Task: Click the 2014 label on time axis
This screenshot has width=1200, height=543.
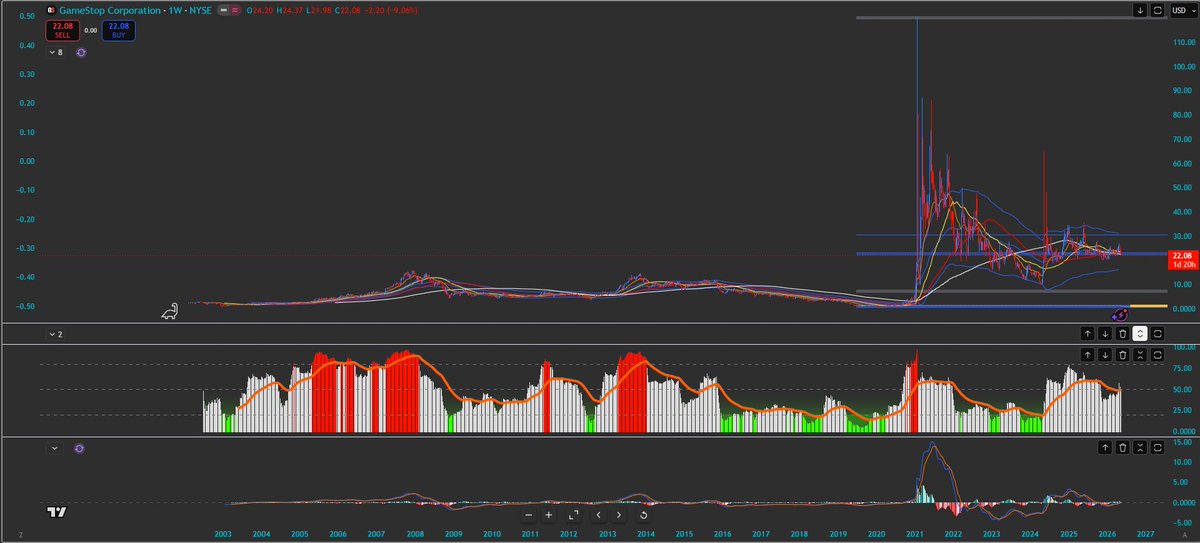Action: point(645,536)
